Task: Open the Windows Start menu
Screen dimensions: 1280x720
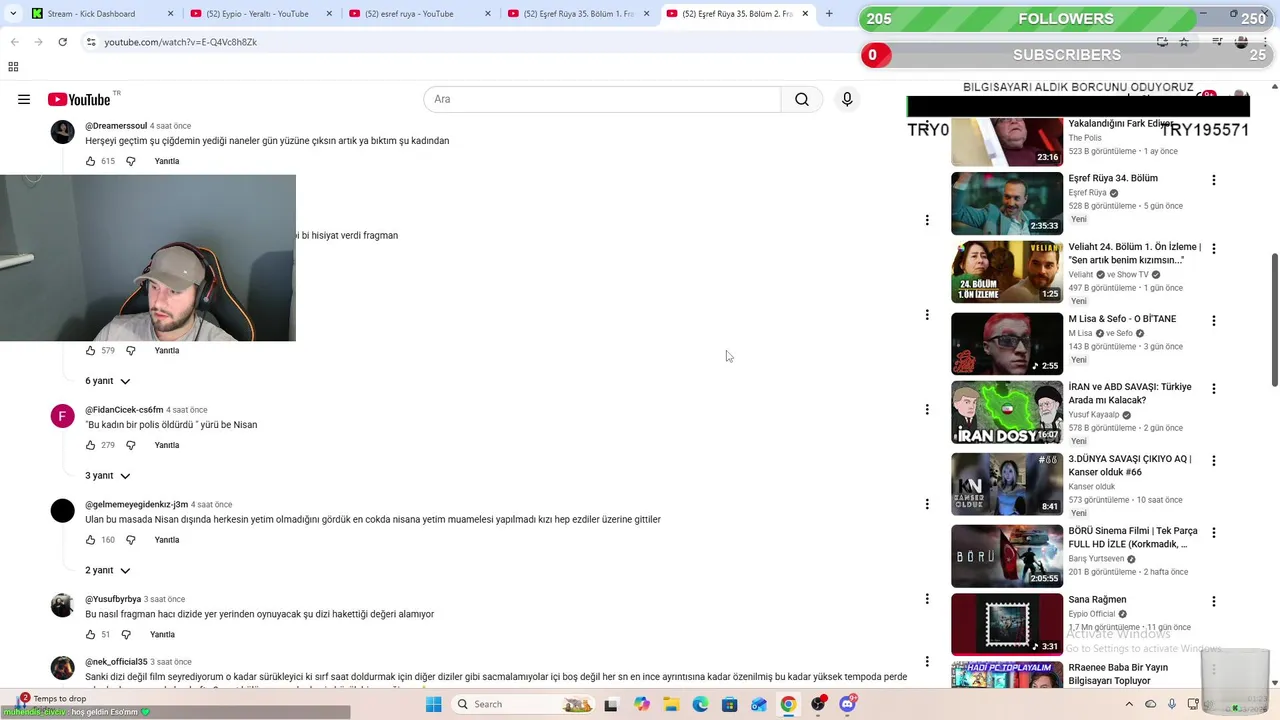Action: [x=433, y=704]
